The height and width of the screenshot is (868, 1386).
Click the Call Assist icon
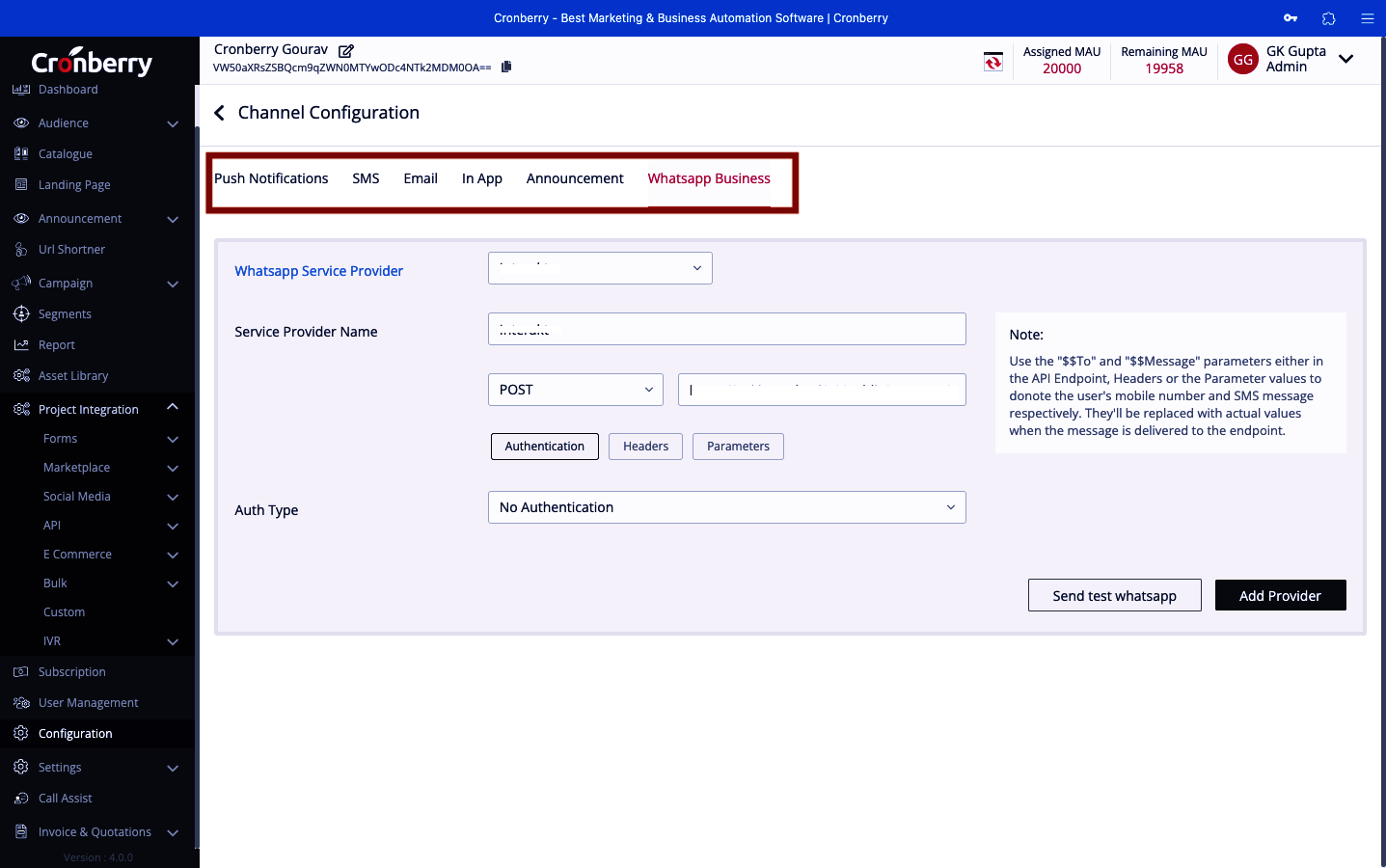click(21, 799)
